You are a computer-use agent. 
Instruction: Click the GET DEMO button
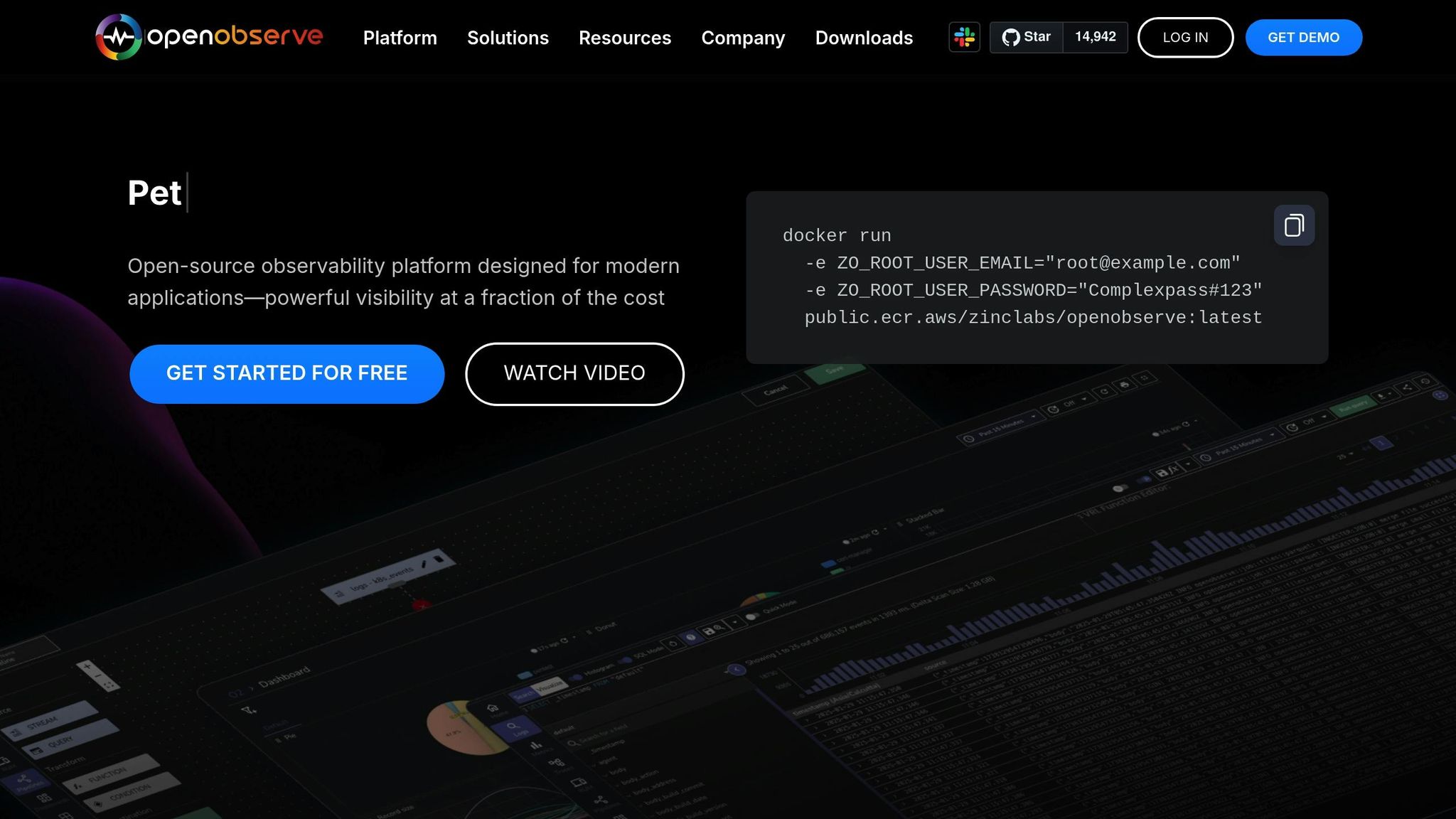pyautogui.click(x=1303, y=37)
